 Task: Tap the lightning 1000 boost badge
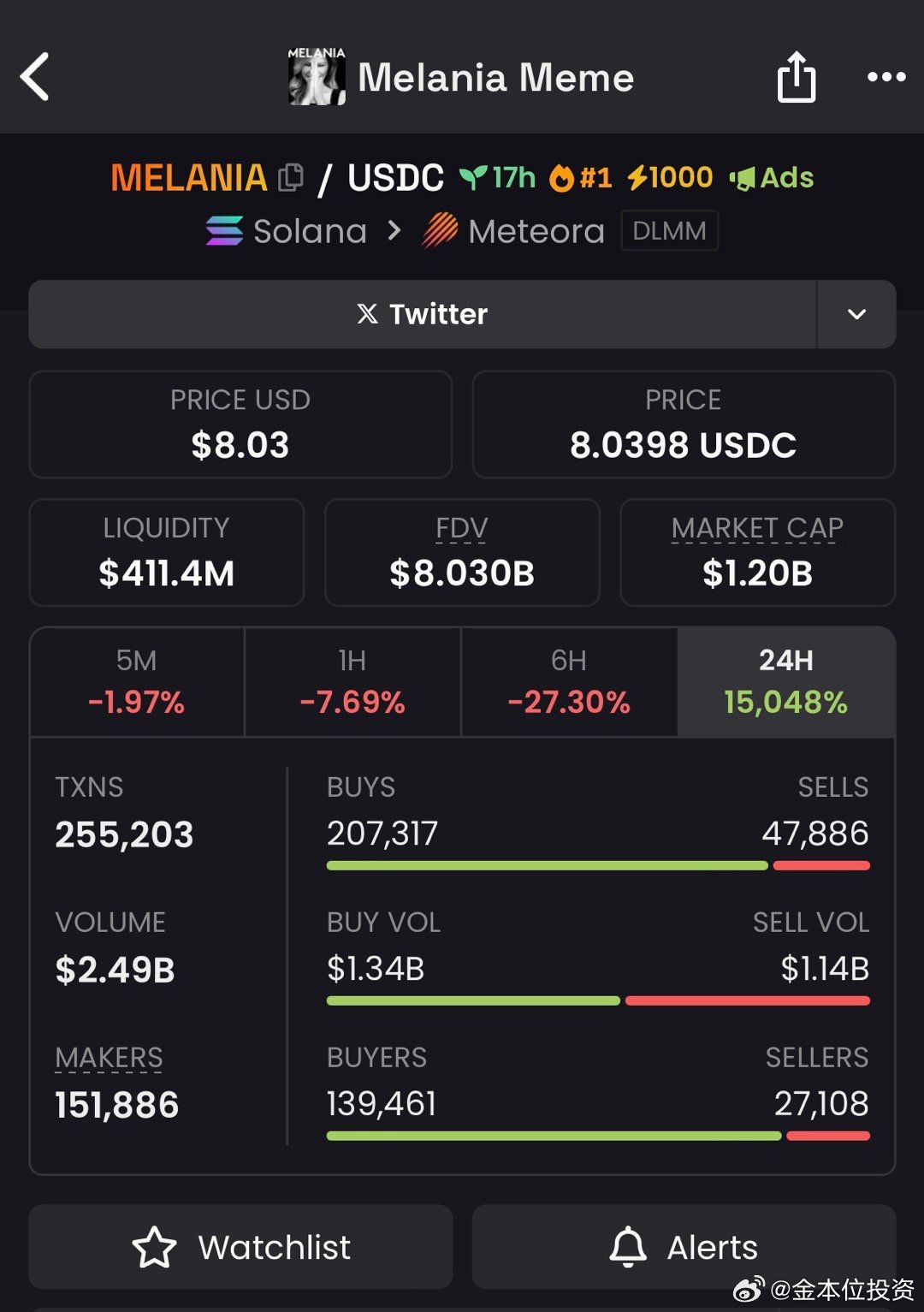pos(670,177)
